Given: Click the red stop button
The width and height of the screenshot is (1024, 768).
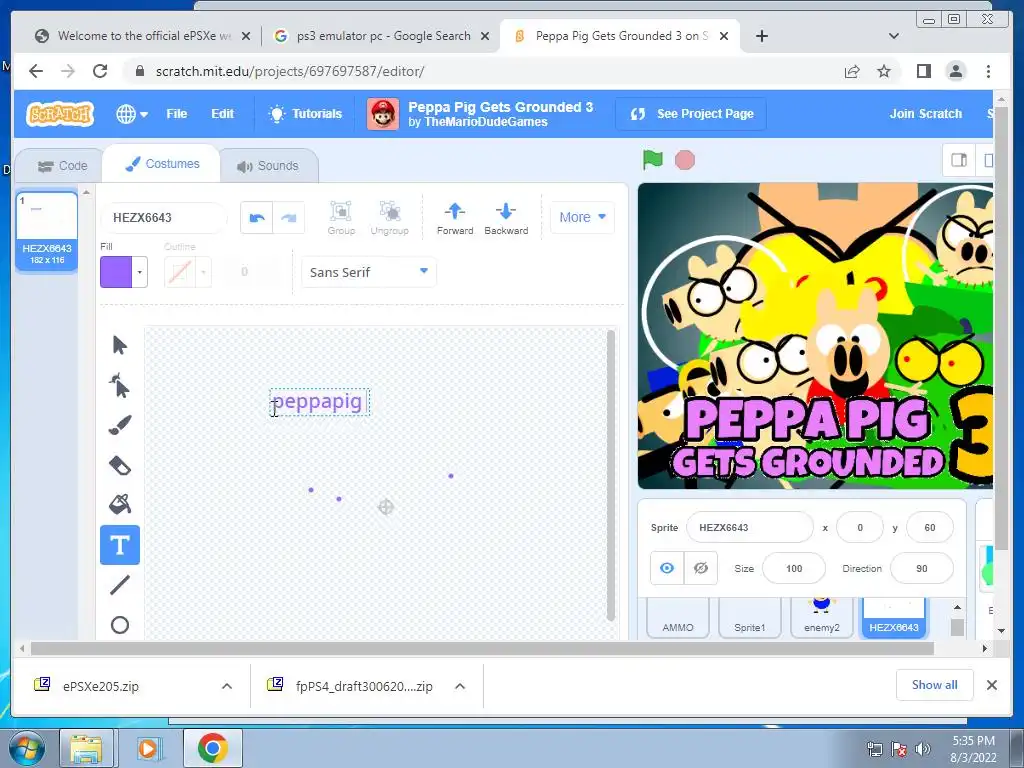Looking at the screenshot, I should tap(684, 160).
